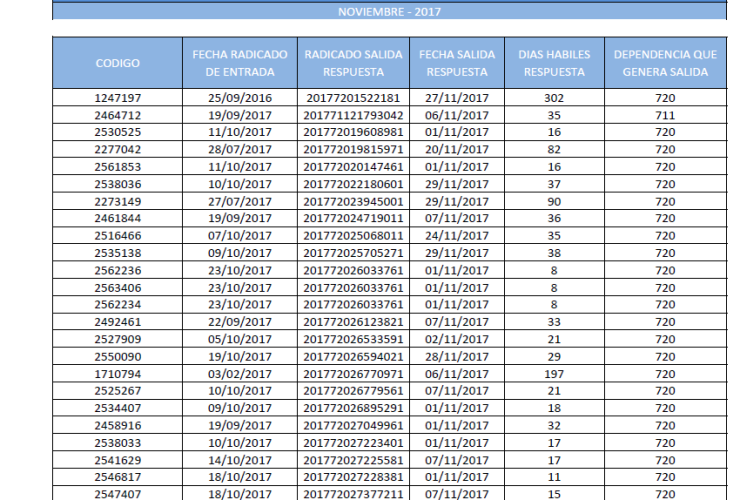Select codigo cell 2277042
740x500 pixels.
click(118, 150)
